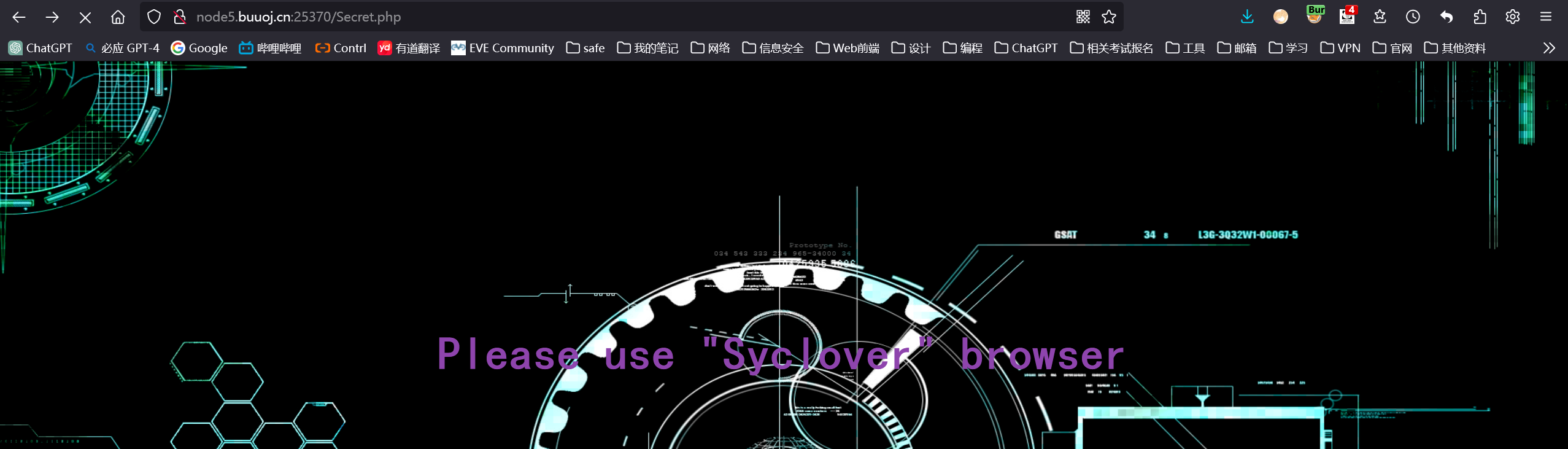
Task: Expand the 网络 bookmark folder
Action: 710,48
